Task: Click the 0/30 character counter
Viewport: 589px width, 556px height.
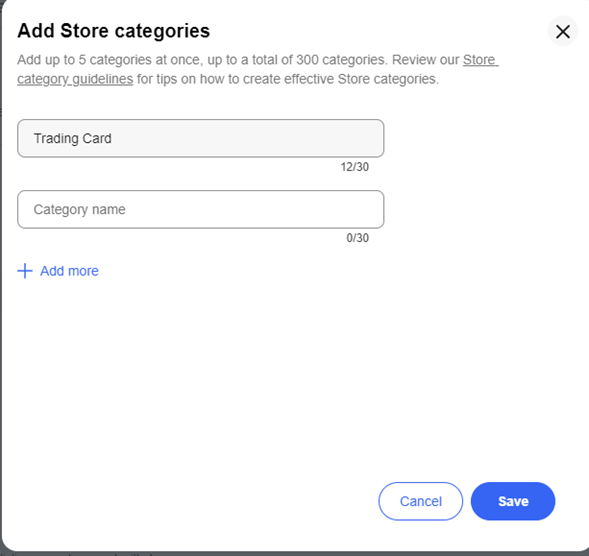Action: [x=357, y=238]
